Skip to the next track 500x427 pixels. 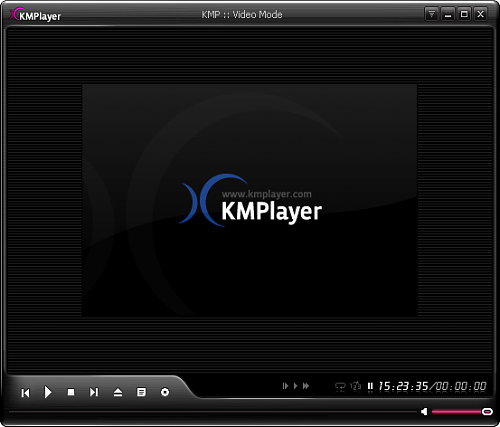(94, 392)
